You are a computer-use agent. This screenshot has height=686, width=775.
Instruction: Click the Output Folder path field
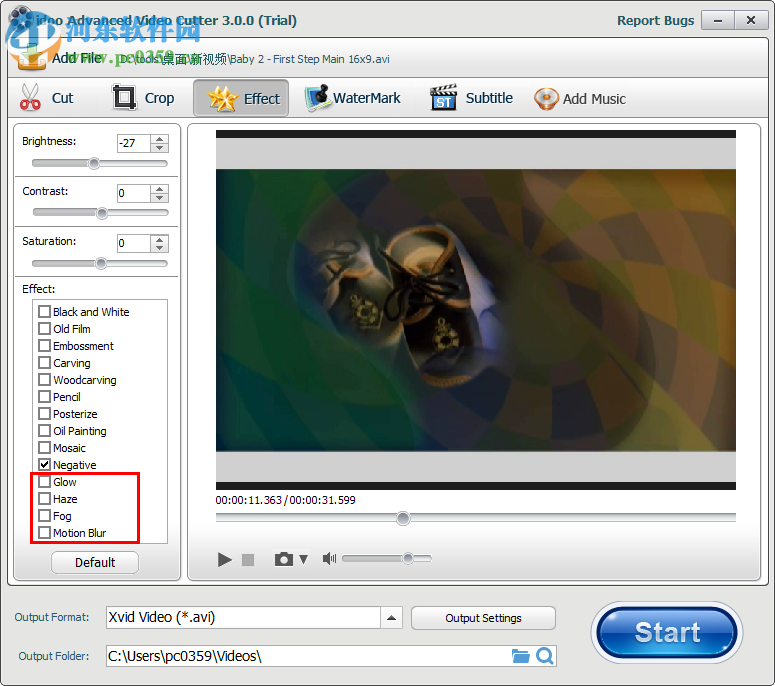(307, 656)
